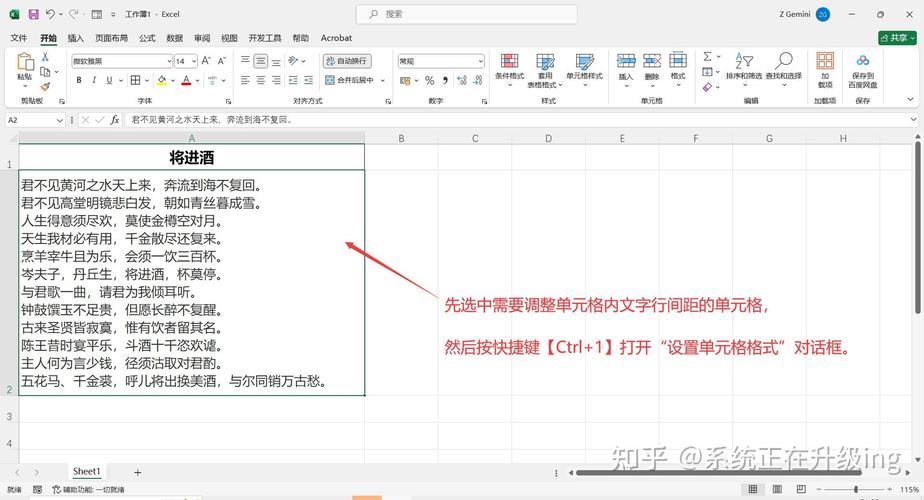924x500 pixels.
Task: Toggle 自动换行 wrap text
Action: [346, 61]
